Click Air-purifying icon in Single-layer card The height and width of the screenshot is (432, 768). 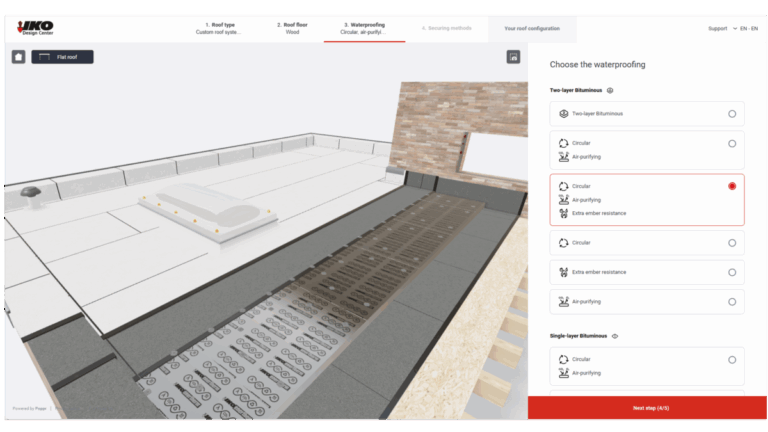(564, 373)
